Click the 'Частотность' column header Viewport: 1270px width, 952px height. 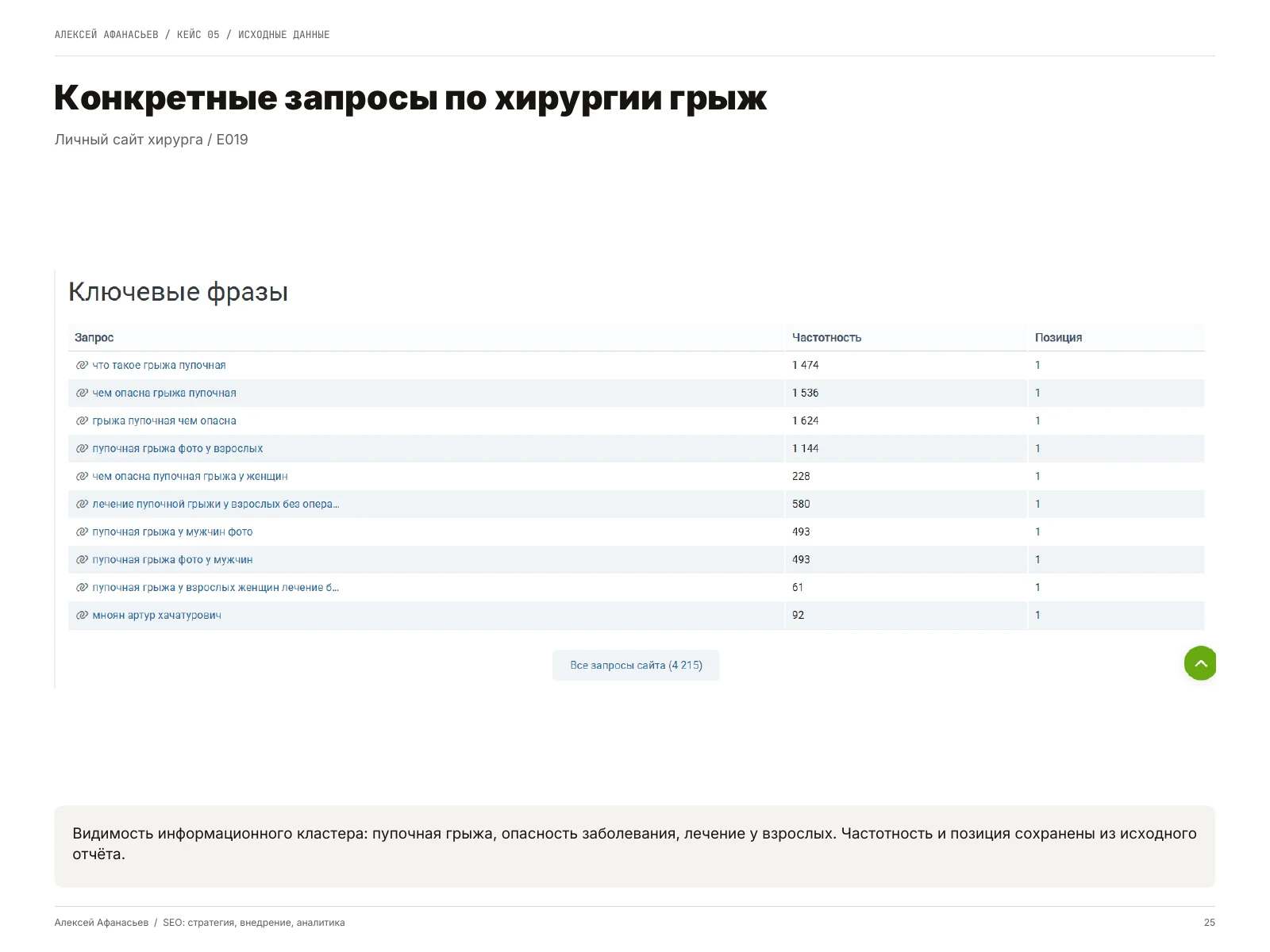[x=826, y=337]
